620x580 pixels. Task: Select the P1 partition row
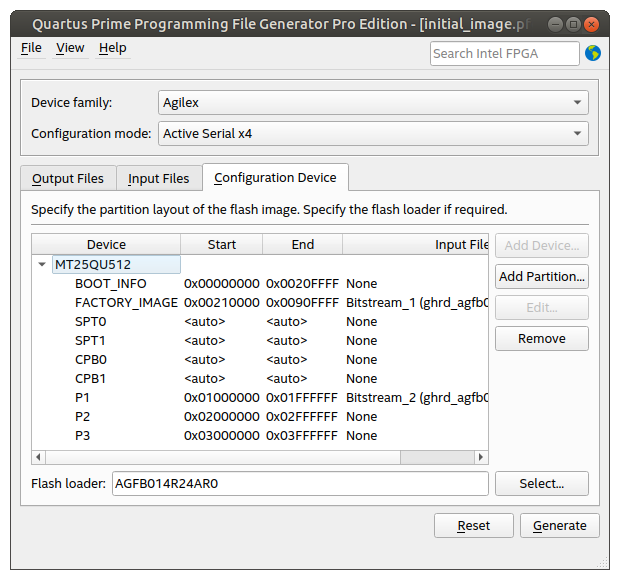coord(260,397)
